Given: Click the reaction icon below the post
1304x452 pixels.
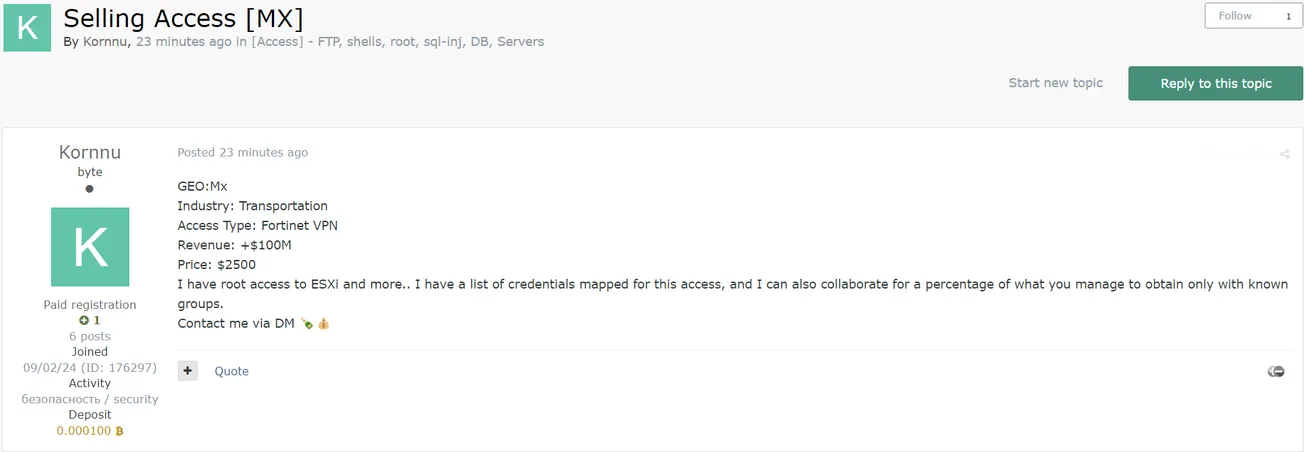Looking at the screenshot, I should tap(1276, 371).
